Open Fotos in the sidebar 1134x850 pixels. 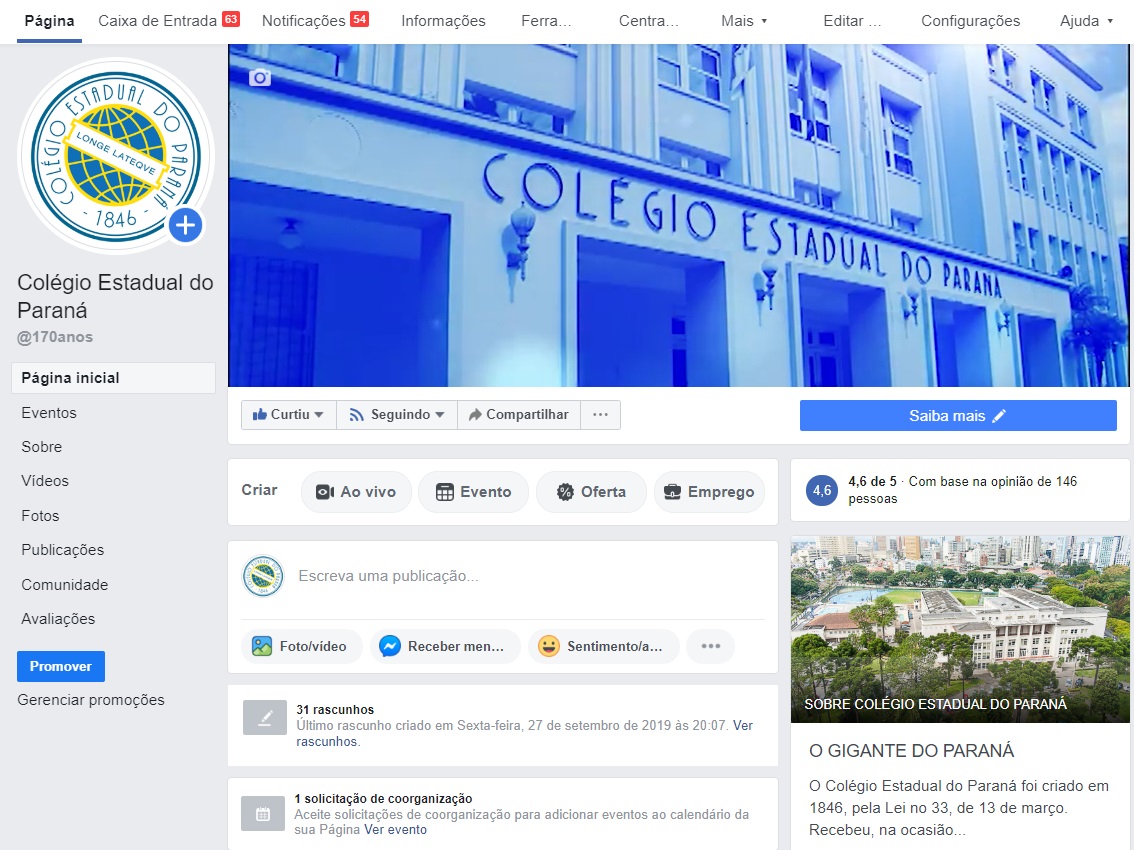40,515
